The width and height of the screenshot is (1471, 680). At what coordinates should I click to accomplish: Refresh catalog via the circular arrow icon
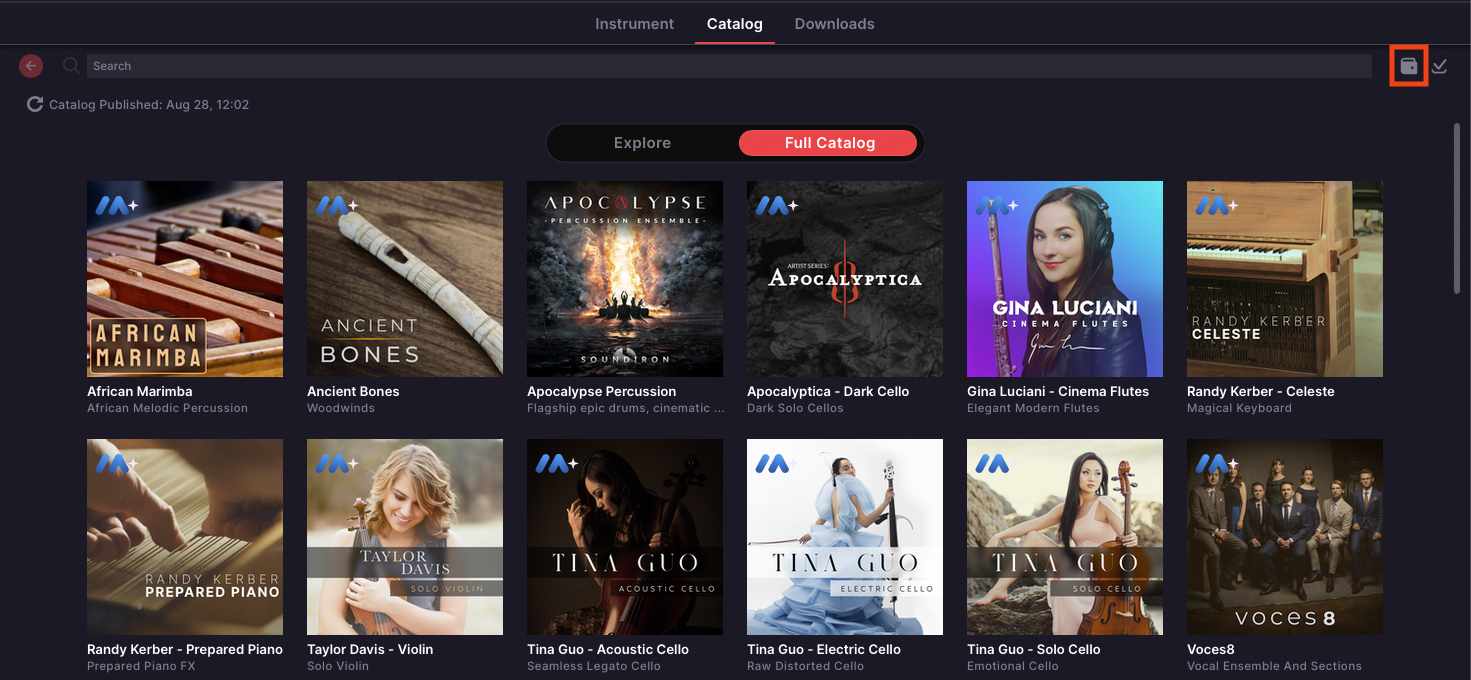(35, 104)
